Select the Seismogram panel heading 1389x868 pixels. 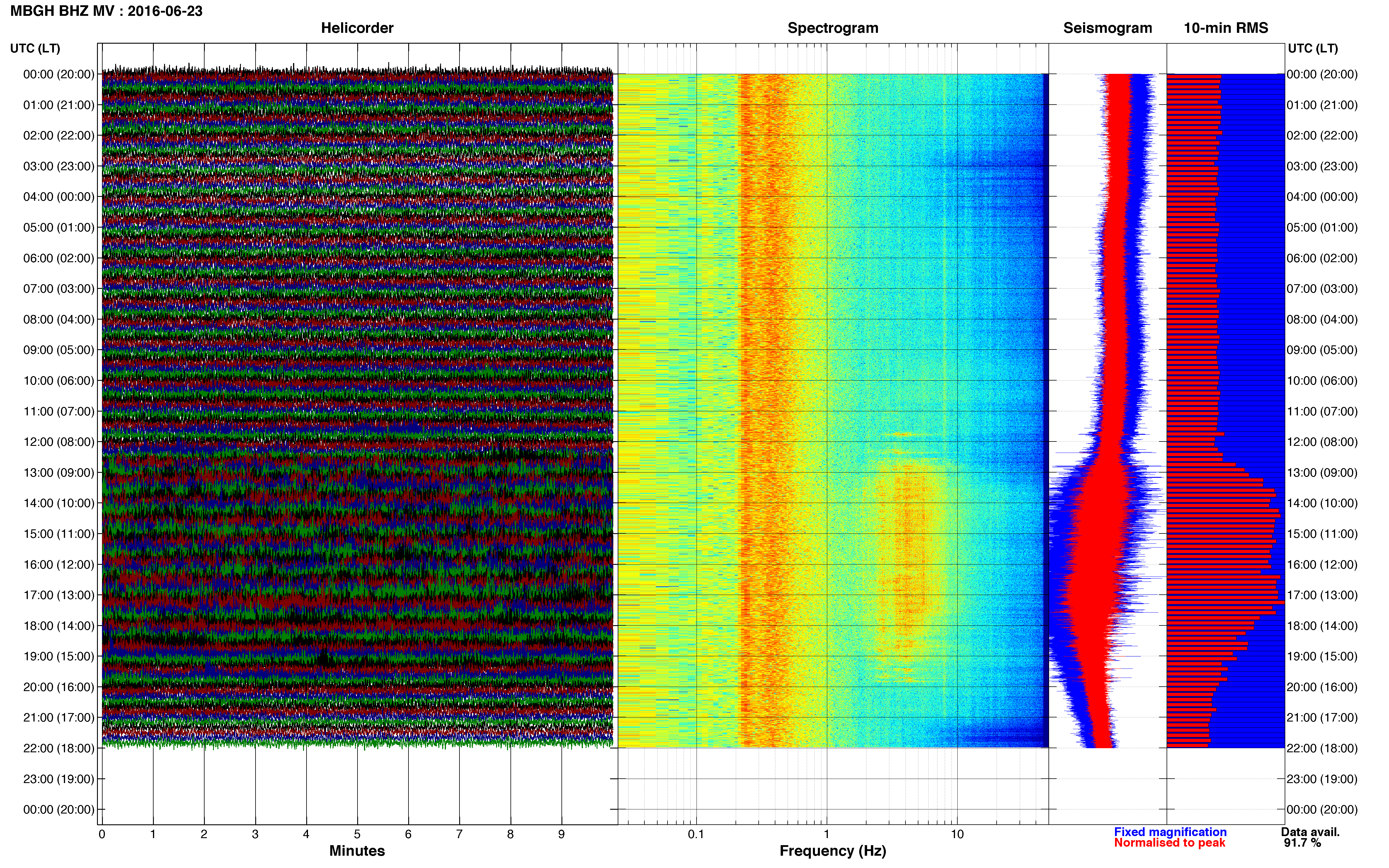click(1108, 28)
